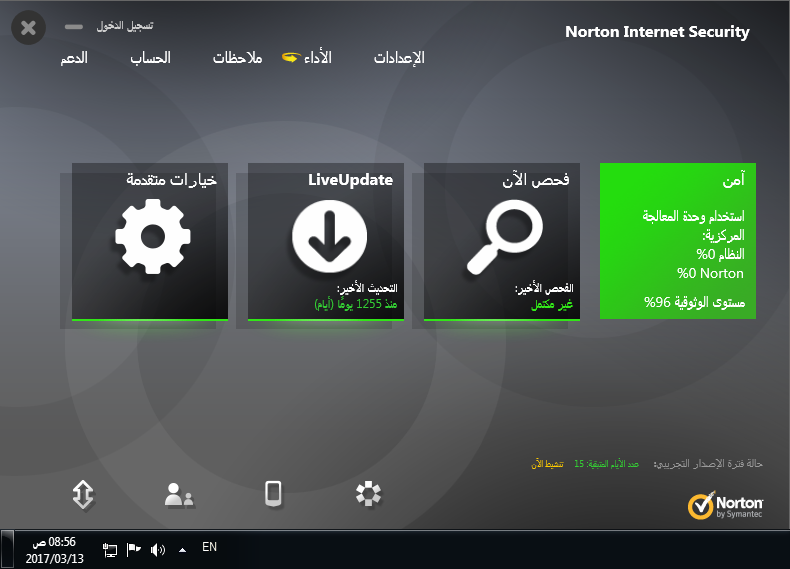Open the Performance (الأداء) menu
The width and height of the screenshot is (790, 569).
[318, 57]
